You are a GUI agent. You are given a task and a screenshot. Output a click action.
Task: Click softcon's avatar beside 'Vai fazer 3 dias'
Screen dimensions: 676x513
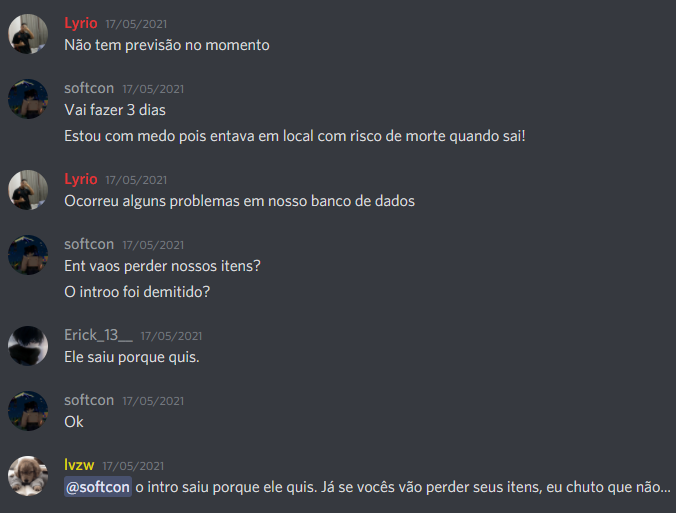pos(28,99)
